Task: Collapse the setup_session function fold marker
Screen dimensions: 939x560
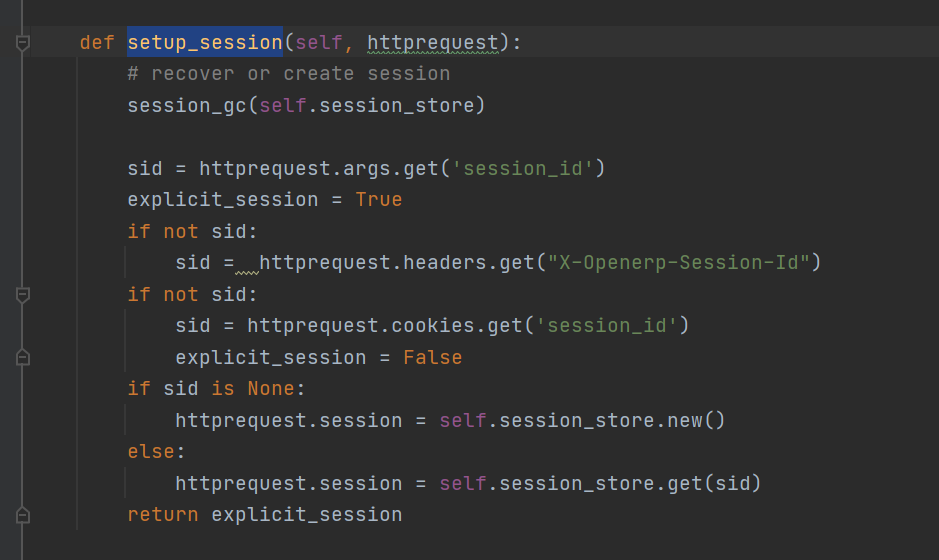Action: [23, 43]
